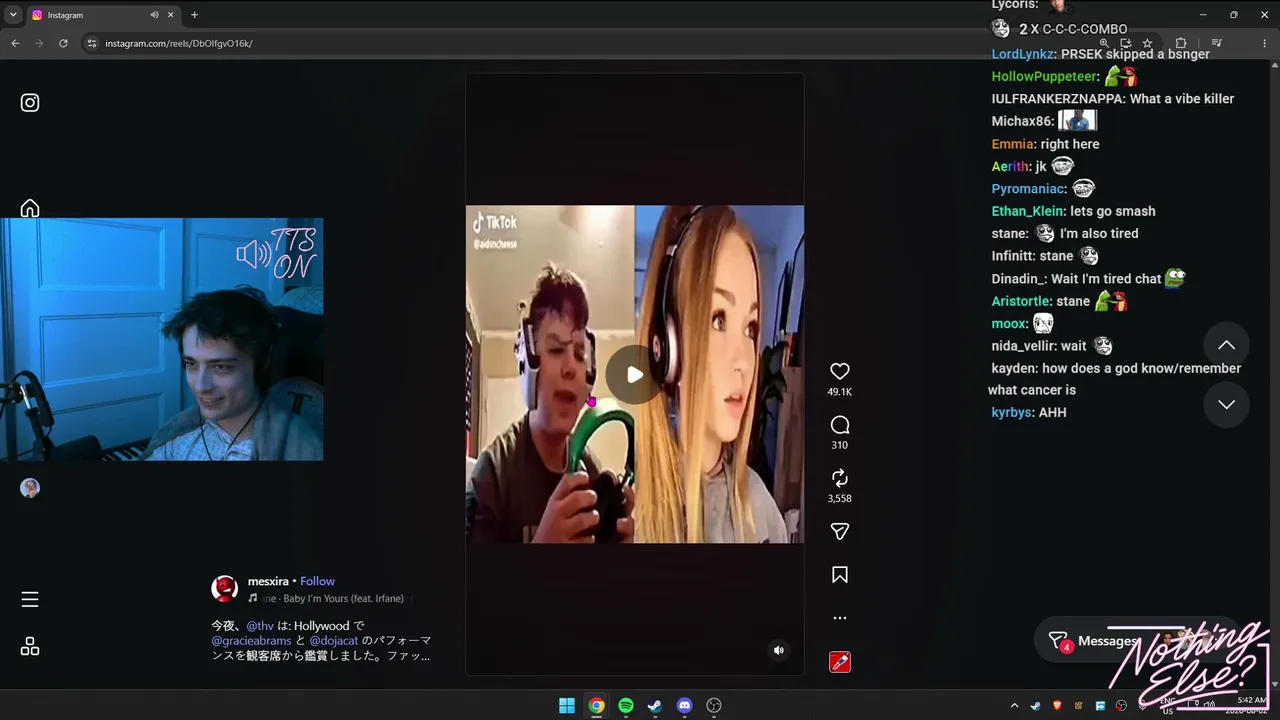Select the Instagram browser tab
1280x720 pixels.
(x=103, y=15)
